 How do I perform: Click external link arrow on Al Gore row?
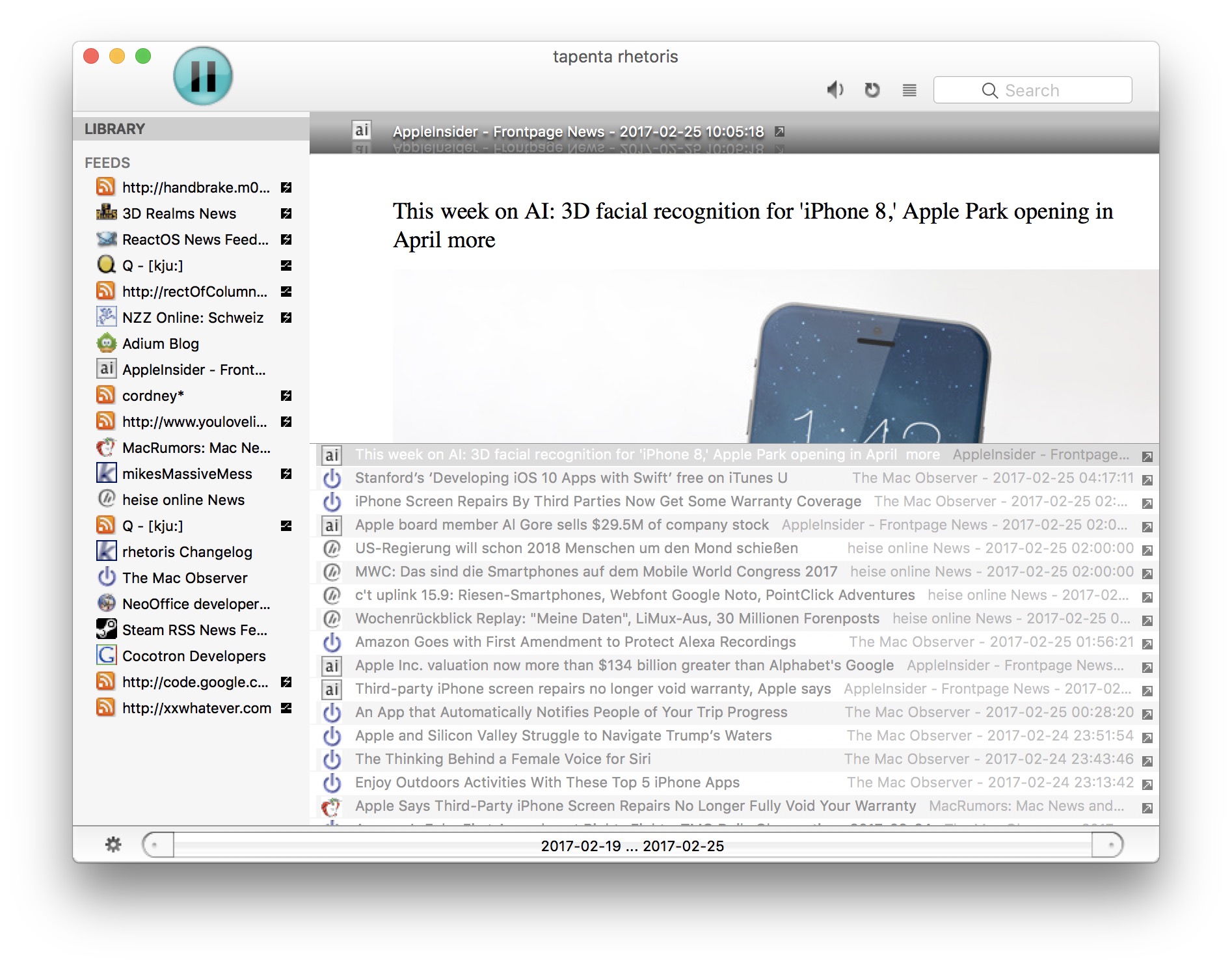(x=1147, y=527)
